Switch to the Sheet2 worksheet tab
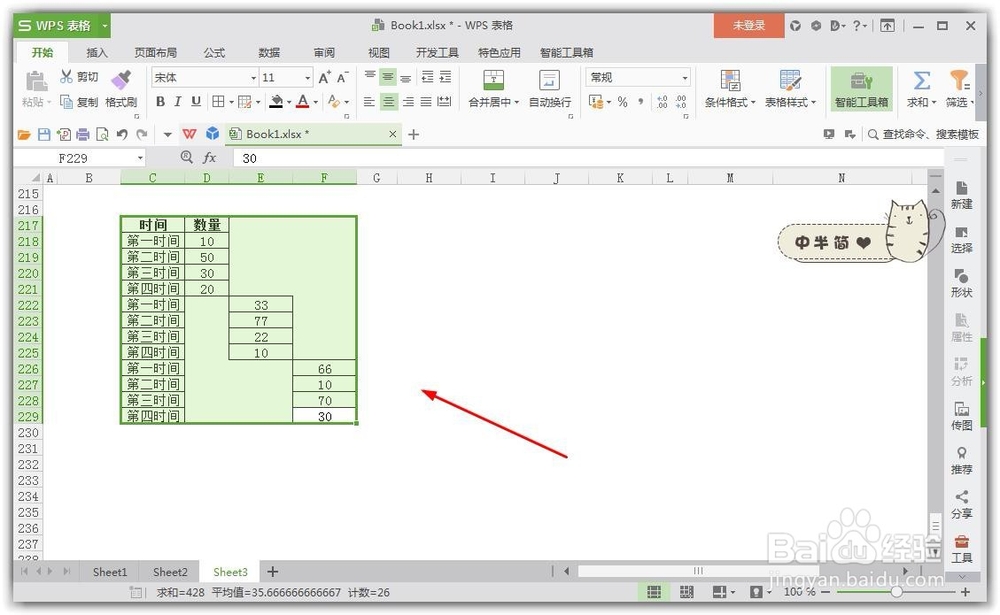Image resolution: width=1000 pixels, height=615 pixels. (x=170, y=571)
